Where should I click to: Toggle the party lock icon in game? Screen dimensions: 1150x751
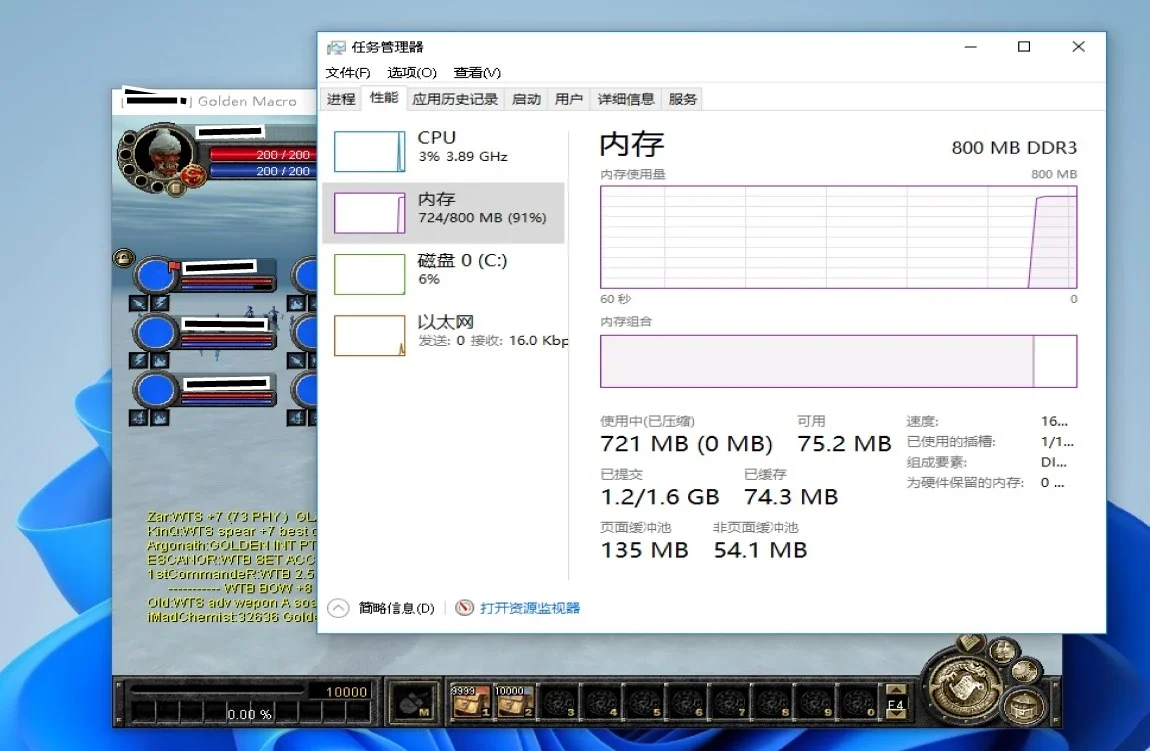[x=123, y=257]
